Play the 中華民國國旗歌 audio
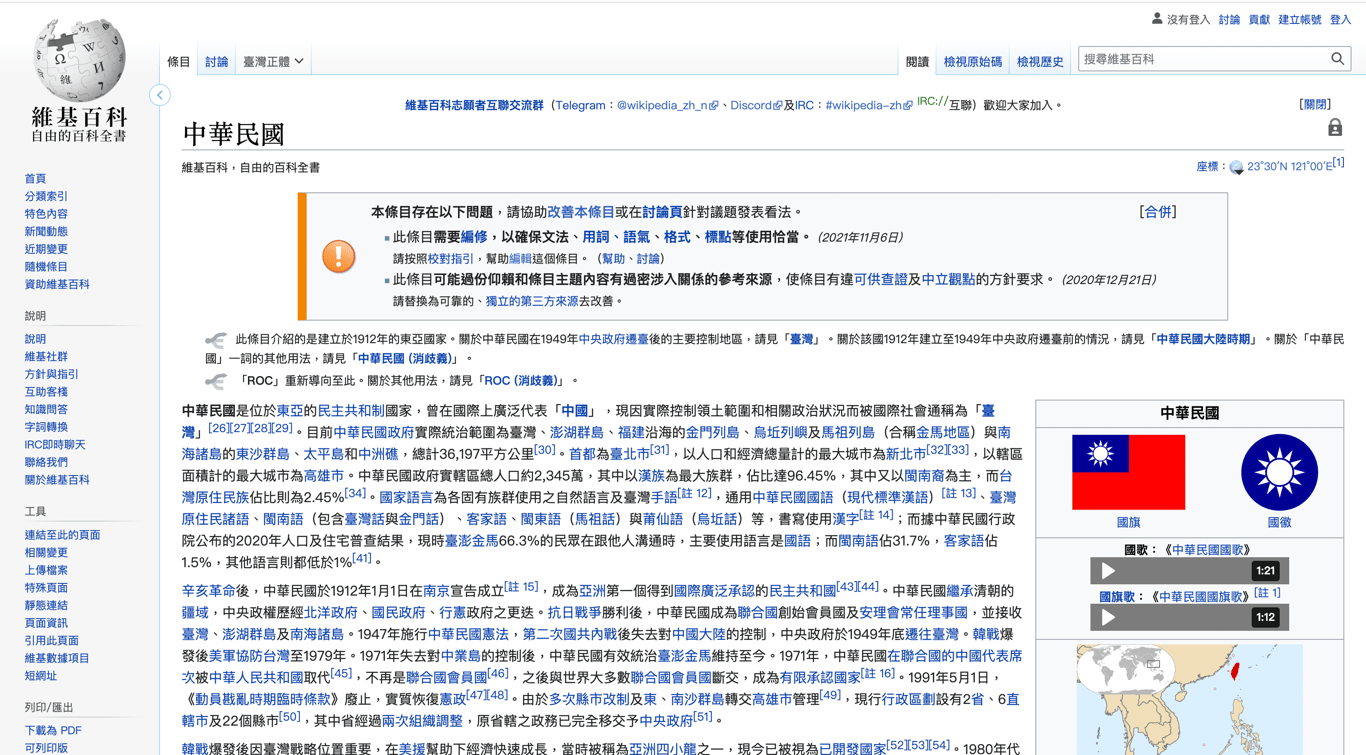The height and width of the screenshot is (755, 1366). pyautogui.click(x=1108, y=617)
